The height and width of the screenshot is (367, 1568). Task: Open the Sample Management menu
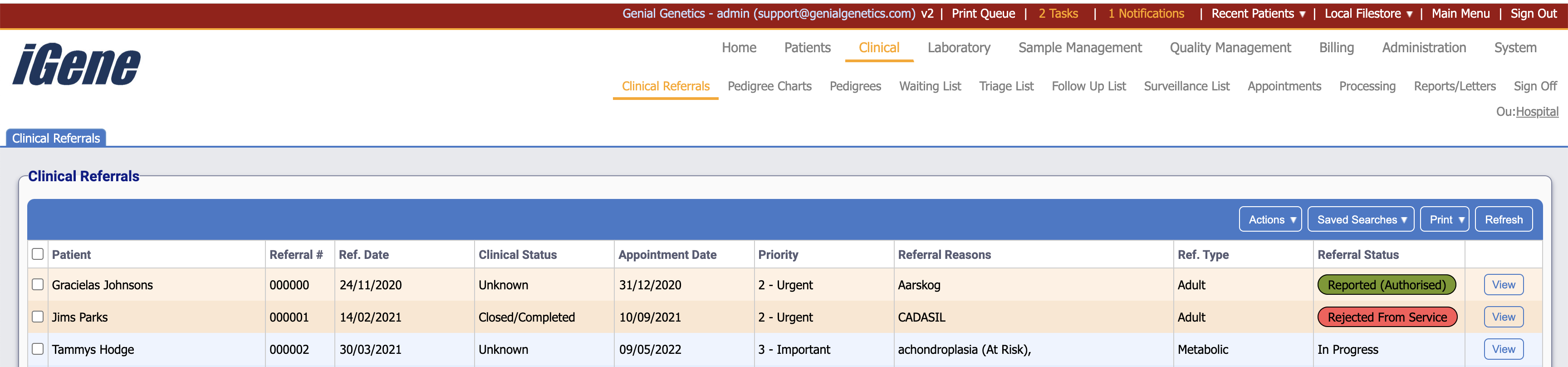(1080, 48)
